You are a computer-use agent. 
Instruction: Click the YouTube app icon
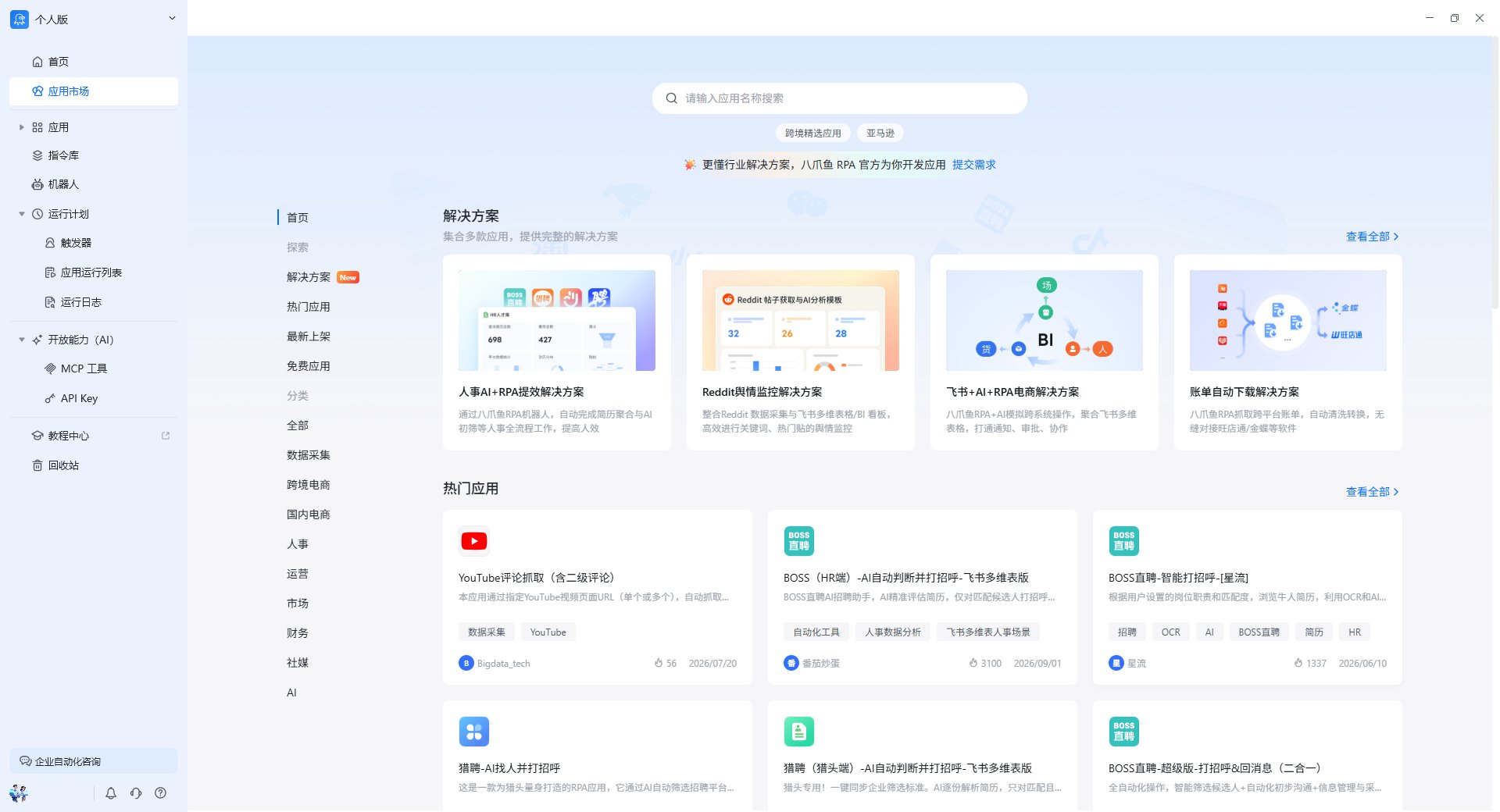(474, 541)
